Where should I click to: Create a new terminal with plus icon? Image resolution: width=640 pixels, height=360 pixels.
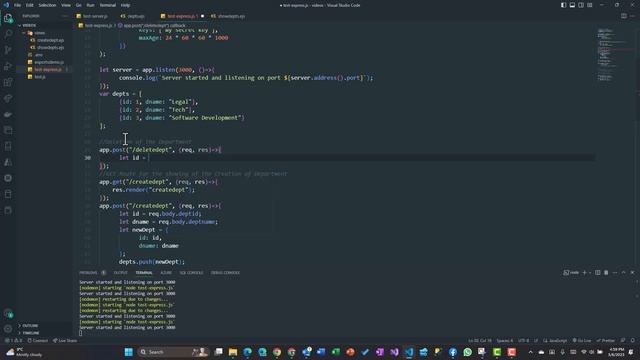584,273
